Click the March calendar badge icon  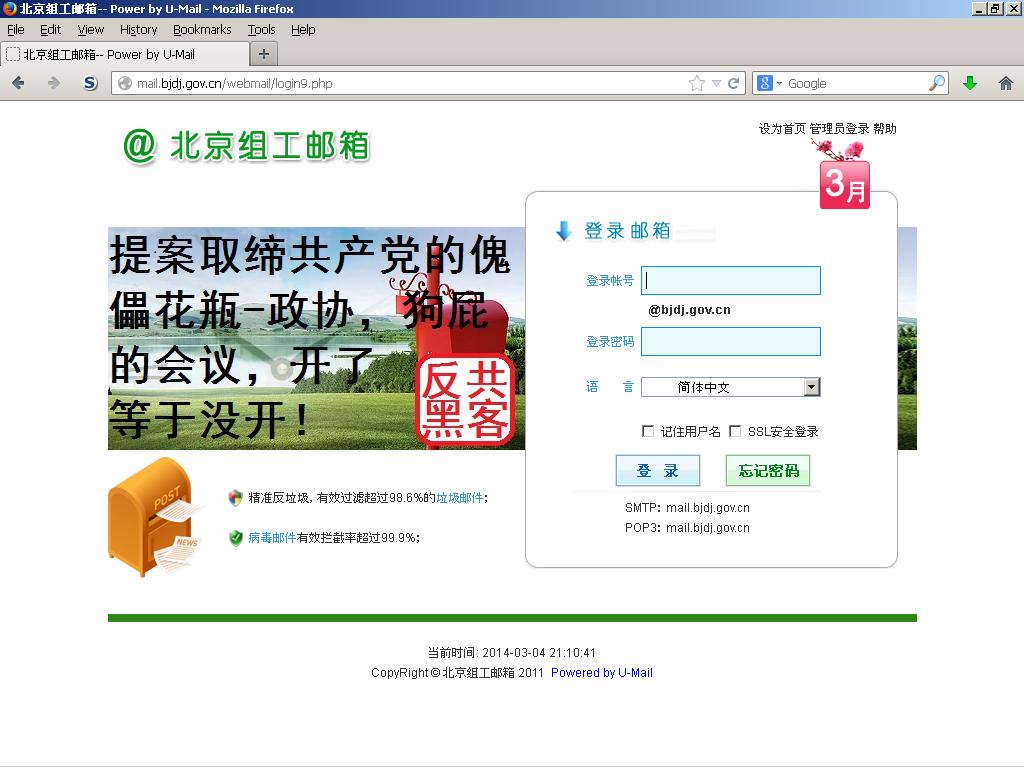845,183
